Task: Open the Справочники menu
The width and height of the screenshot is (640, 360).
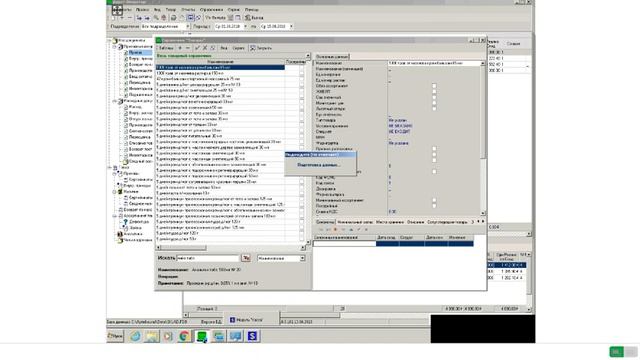Action: pos(211,9)
